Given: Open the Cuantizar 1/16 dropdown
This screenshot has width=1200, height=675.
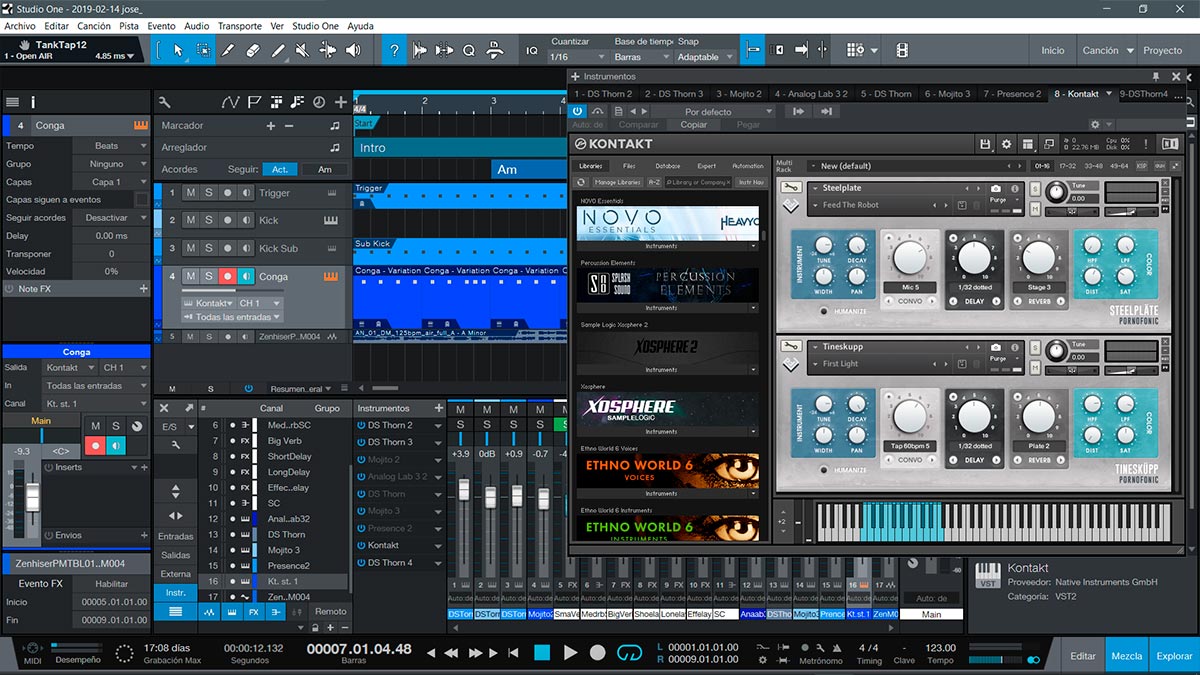Looking at the screenshot, I should click(x=576, y=57).
